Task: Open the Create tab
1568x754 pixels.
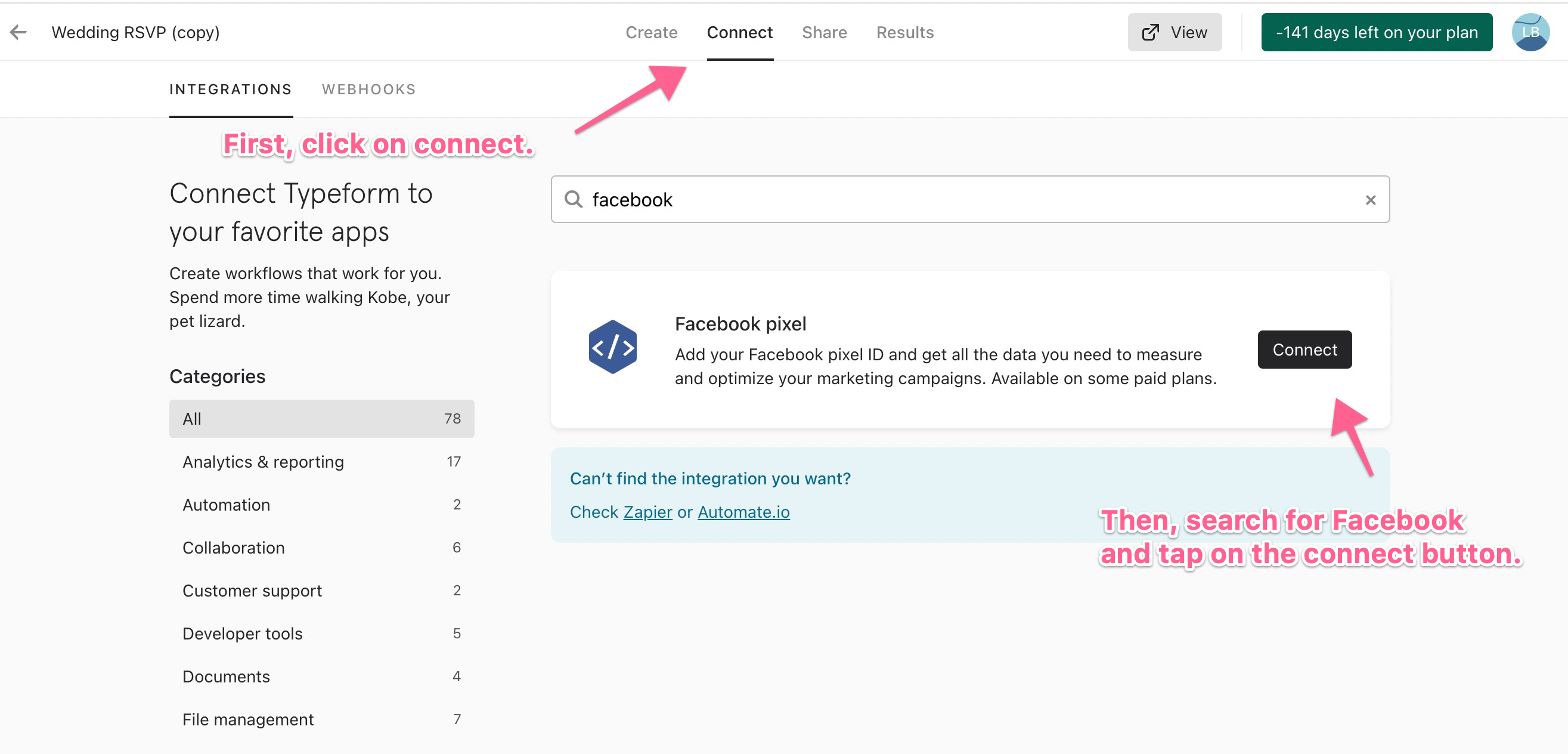Action: (651, 32)
